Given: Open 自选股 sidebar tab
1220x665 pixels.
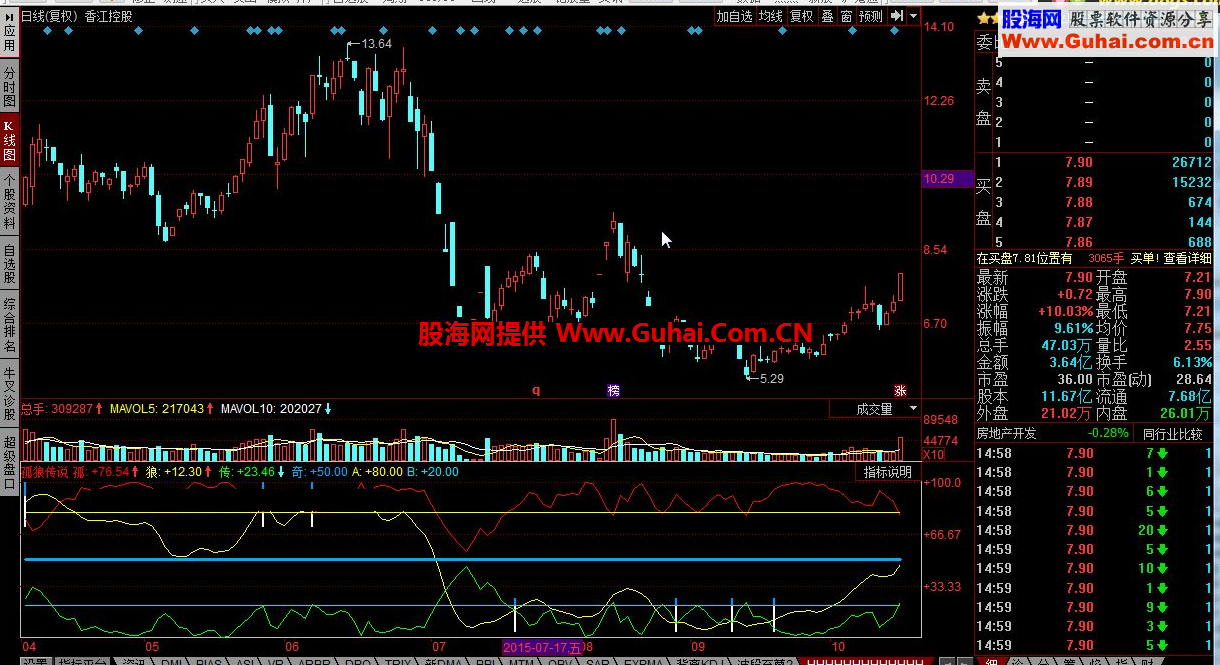Looking at the screenshot, I should pos(9,265).
